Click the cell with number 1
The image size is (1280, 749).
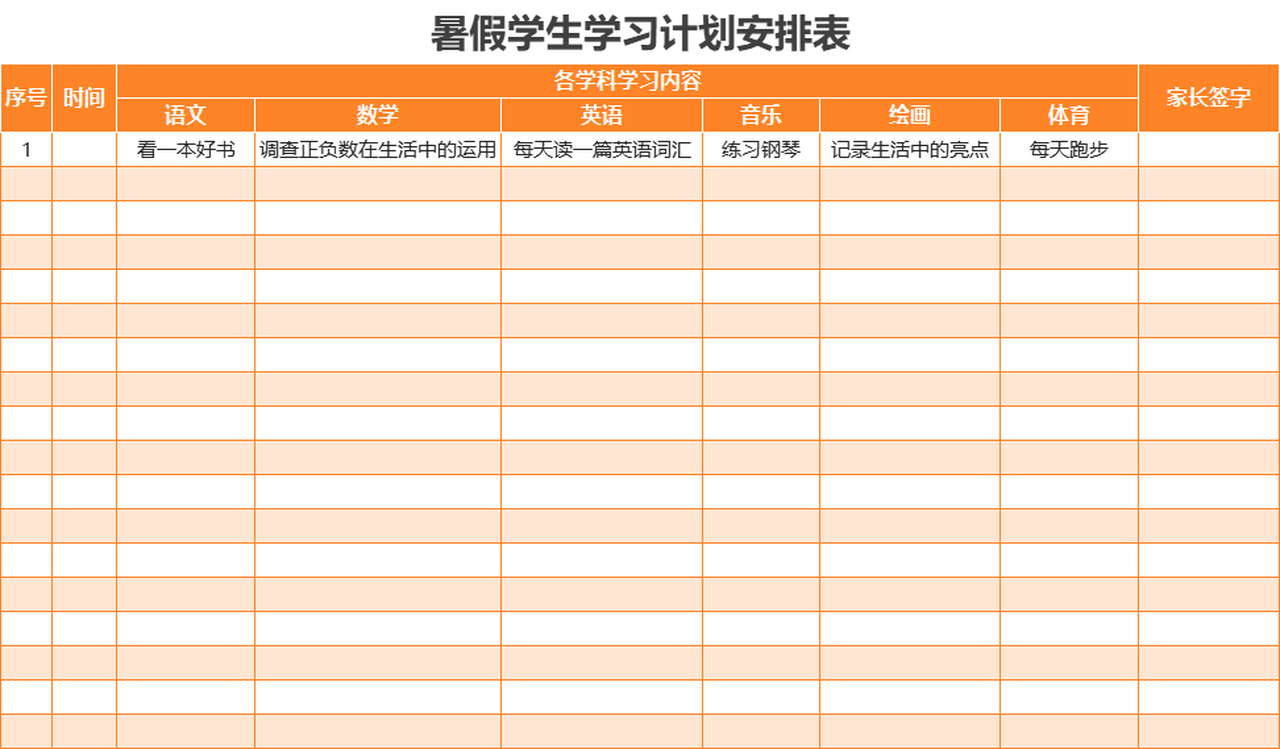(26, 150)
